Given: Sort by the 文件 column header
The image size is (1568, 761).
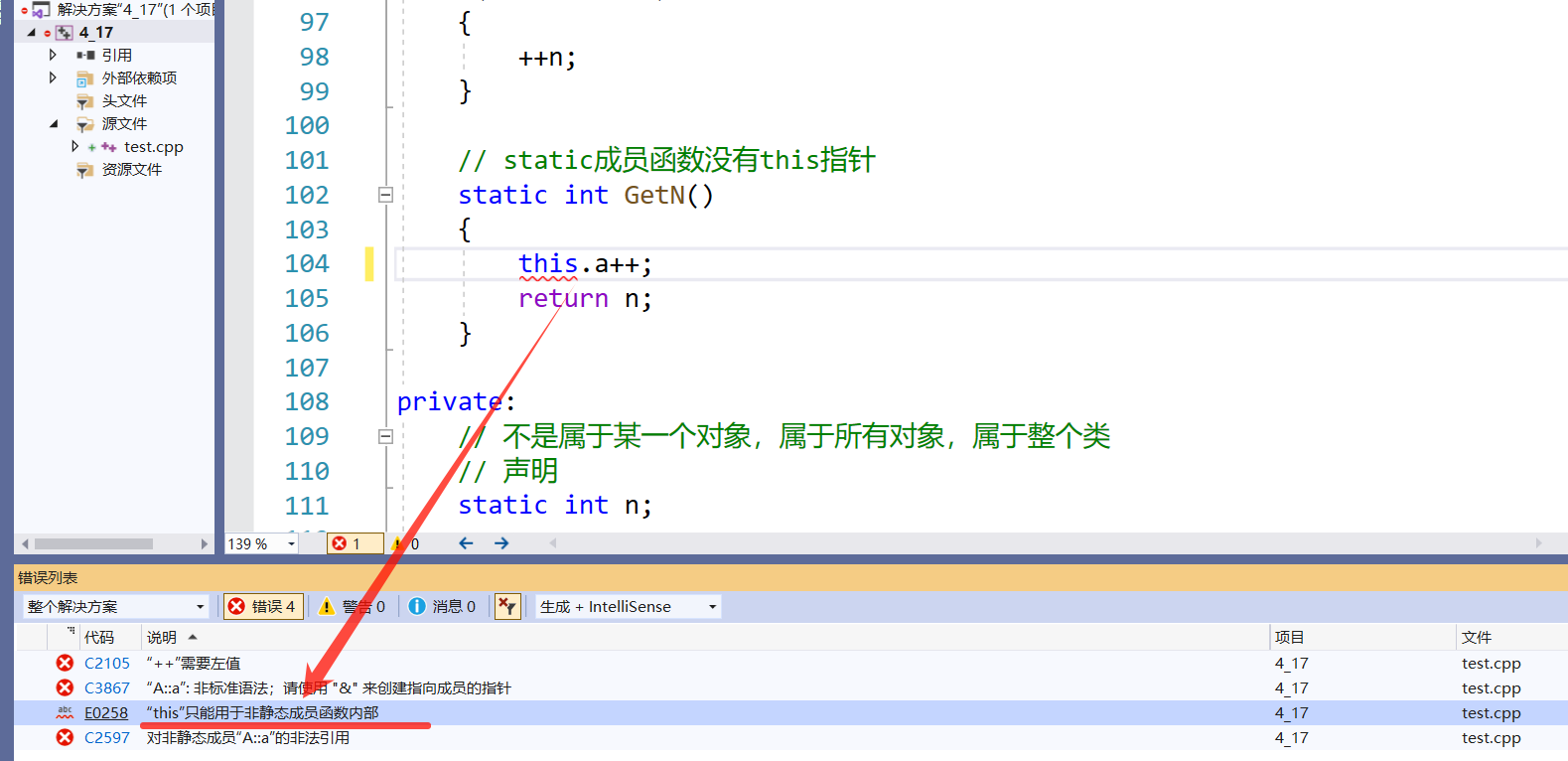Looking at the screenshot, I should 1477,637.
